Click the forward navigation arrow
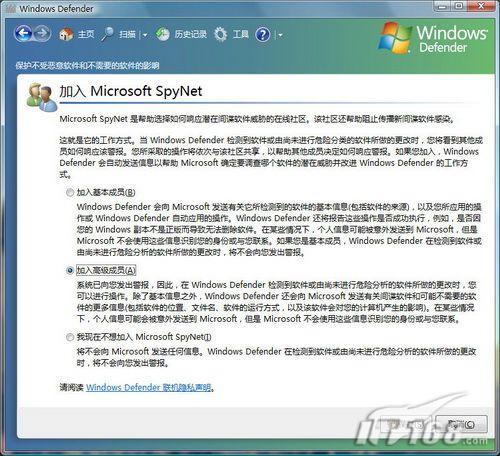The image size is (500, 456). point(42,33)
